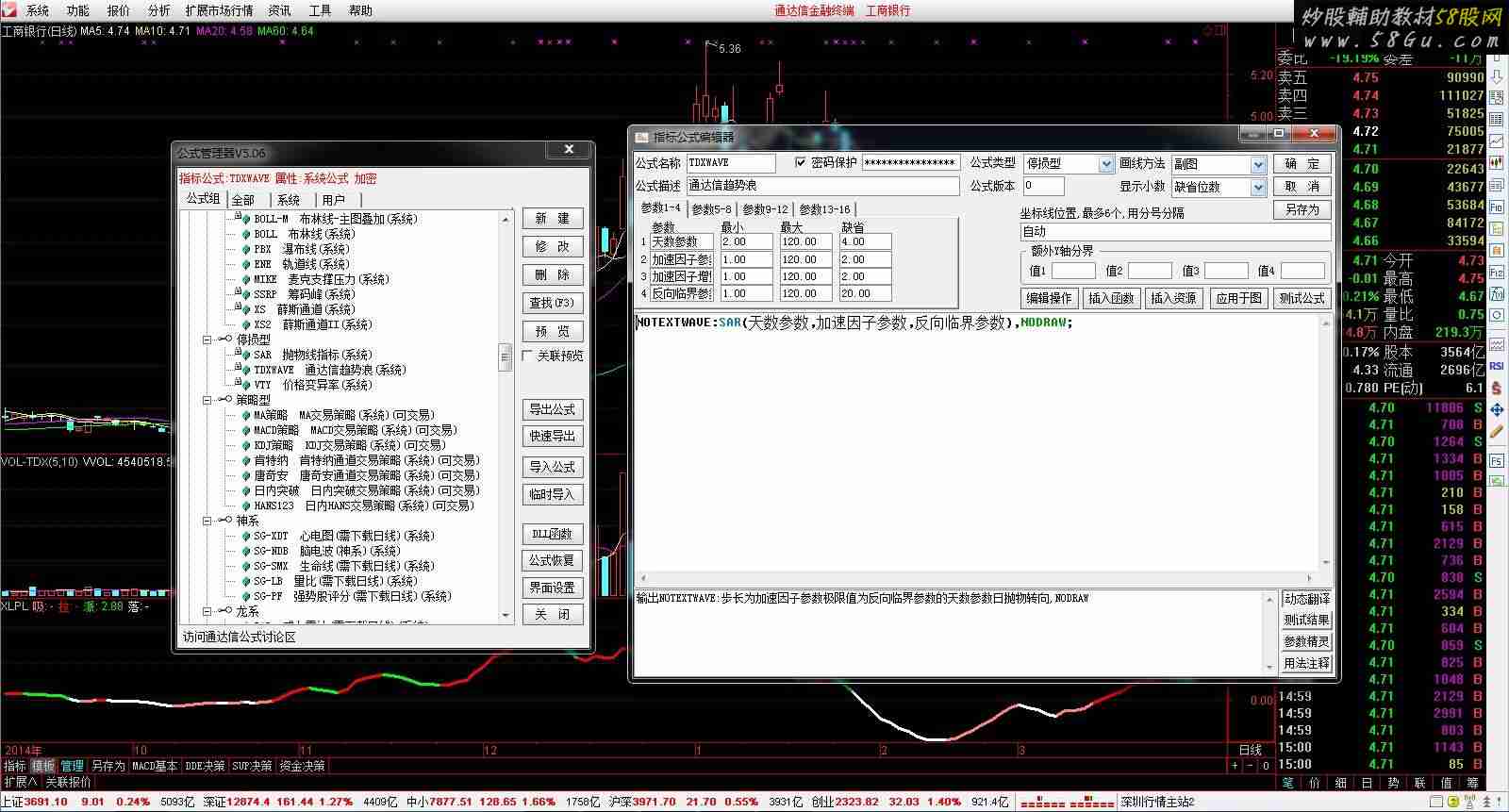Screen dimensions: 1509x812
Task: Click the 插入函数 button
Action: [1112, 298]
